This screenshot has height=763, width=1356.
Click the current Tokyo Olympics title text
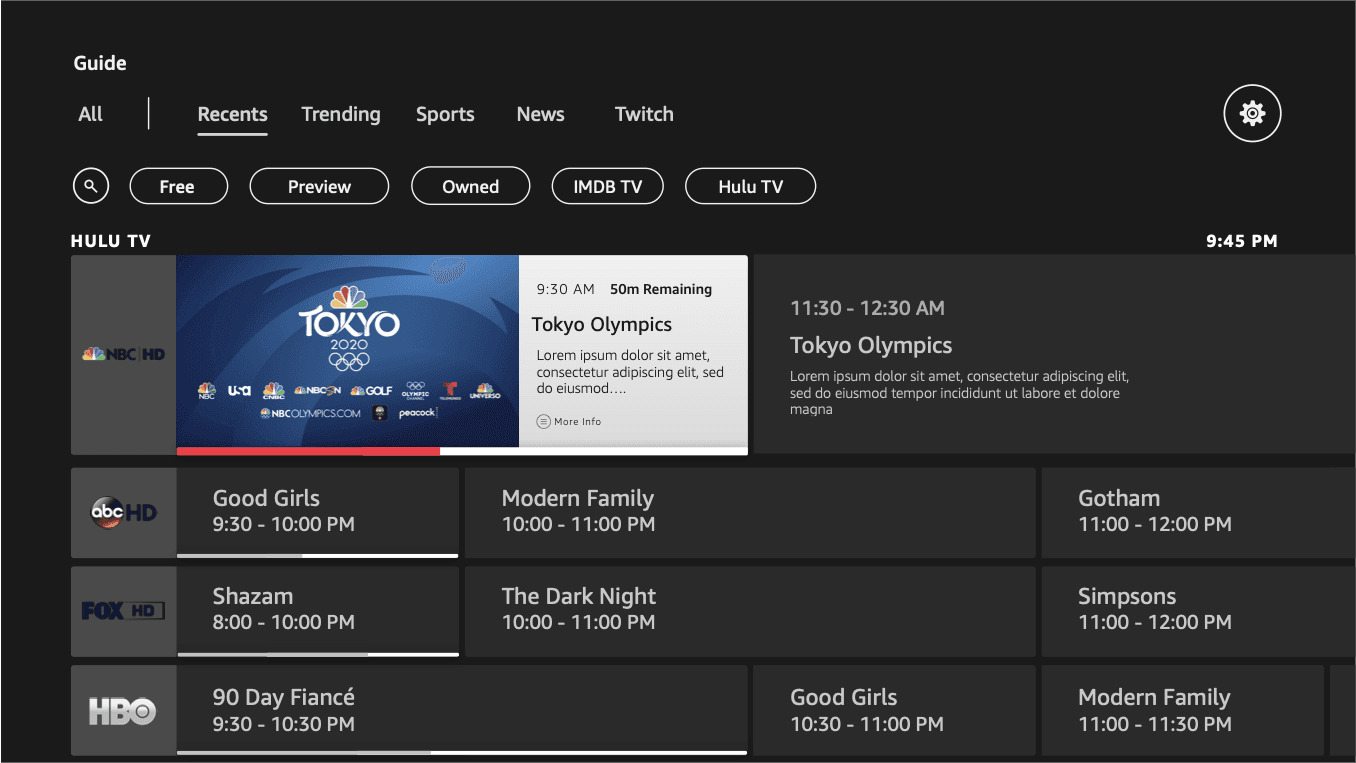pyautogui.click(x=602, y=325)
